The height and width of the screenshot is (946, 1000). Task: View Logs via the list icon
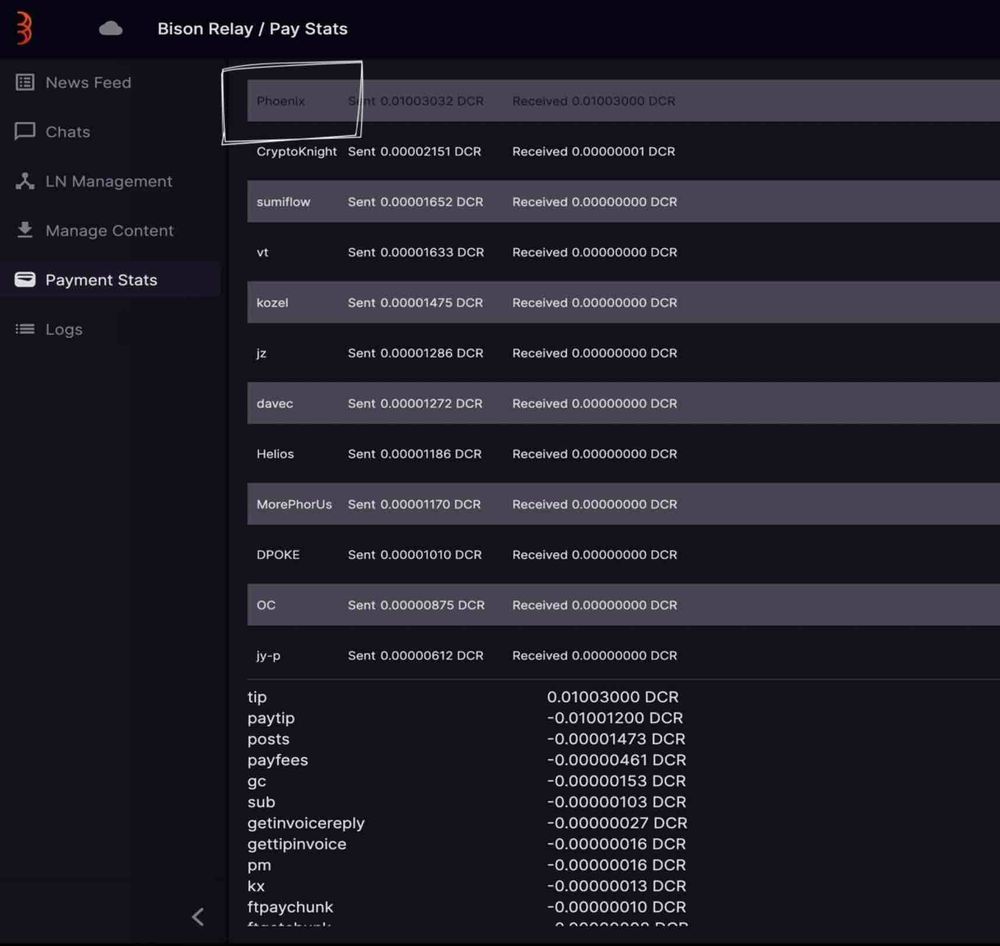pos(25,329)
